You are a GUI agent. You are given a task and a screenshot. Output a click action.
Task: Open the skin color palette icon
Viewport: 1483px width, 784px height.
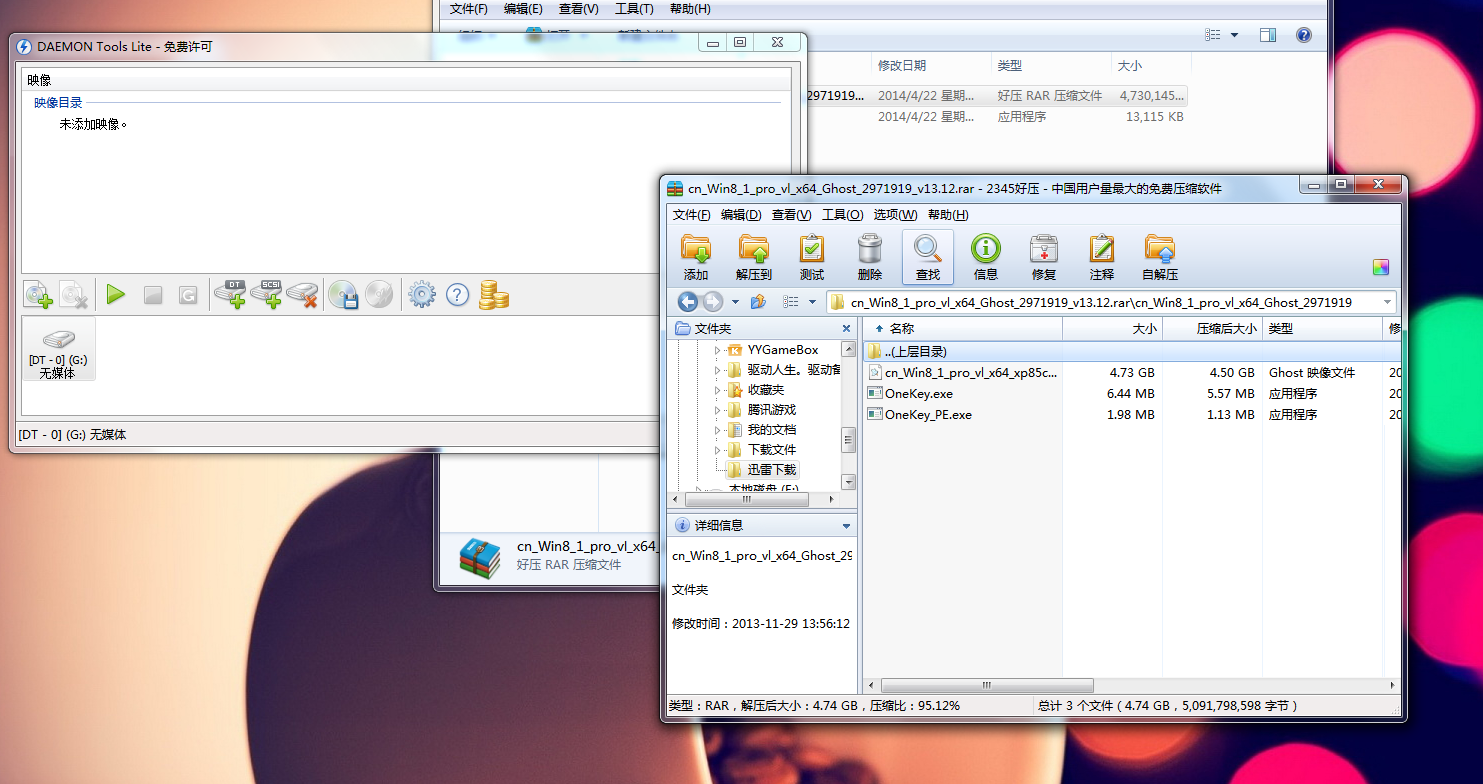pos(1381,267)
